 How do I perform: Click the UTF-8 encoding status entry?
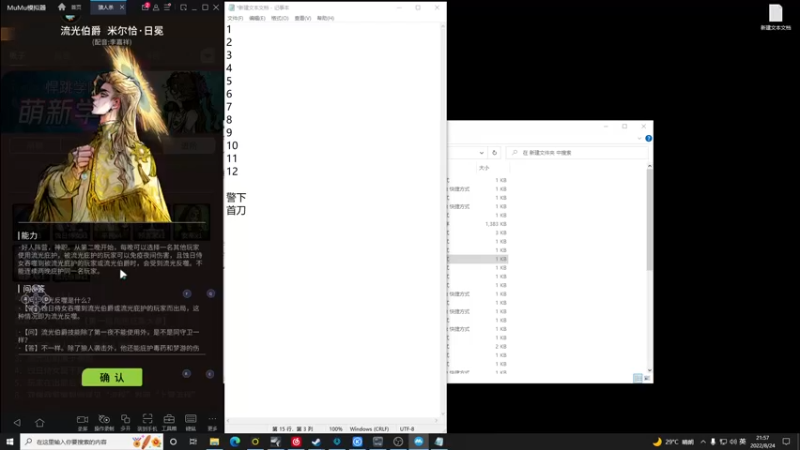click(x=407, y=429)
